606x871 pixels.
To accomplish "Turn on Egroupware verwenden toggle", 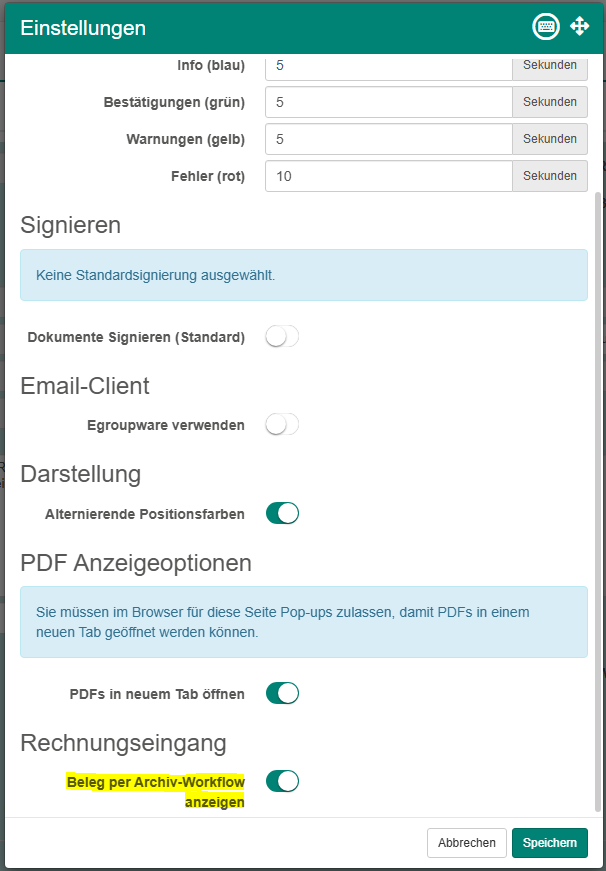I will point(282,425).
